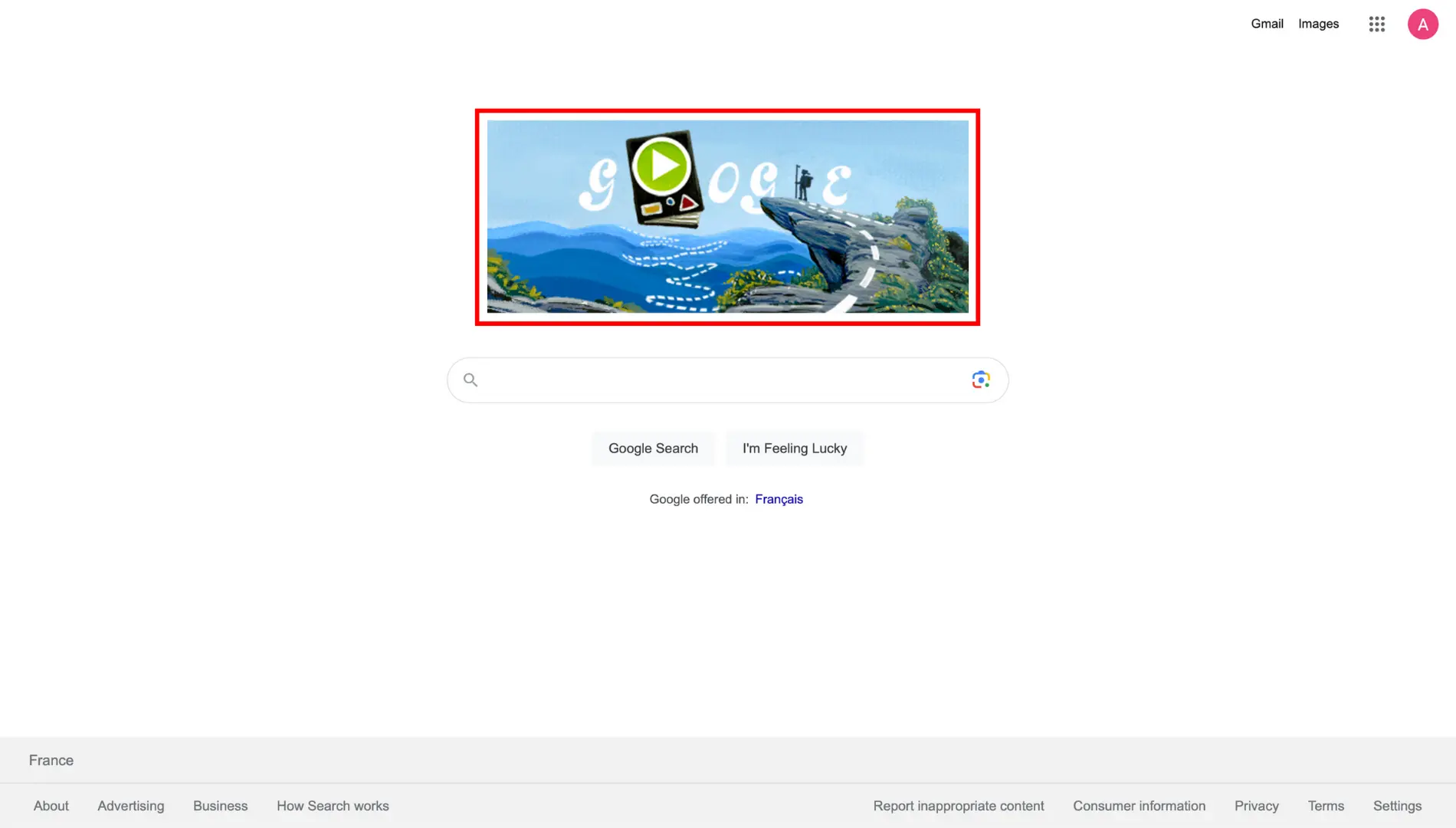Click the hiker figure in the Doodle

803,182
